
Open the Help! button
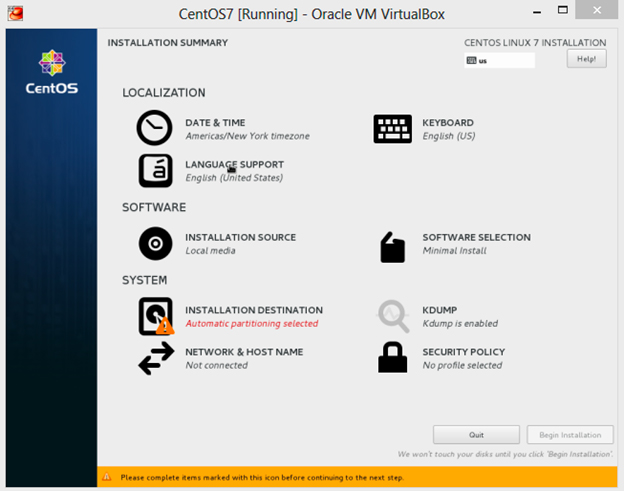pyautogui.click(x=587, y=59)
